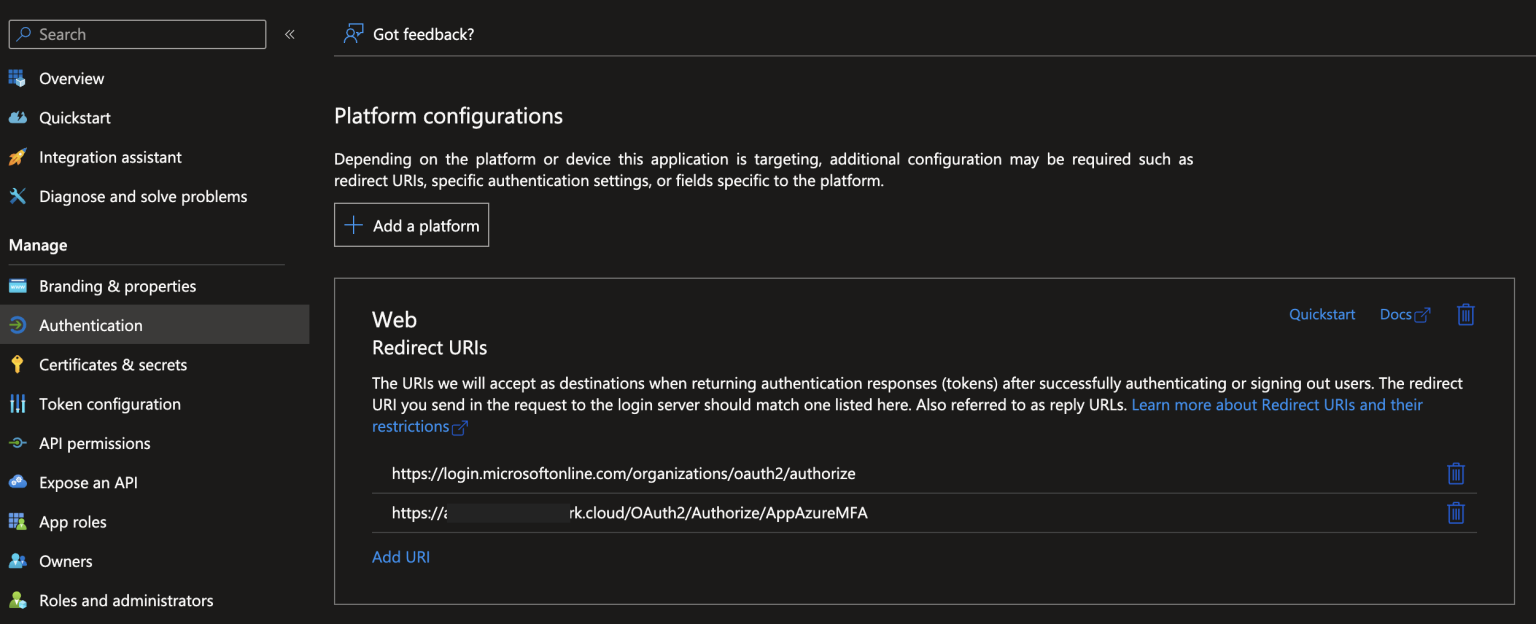
Task: Open Branding & properties section
Action: [x=117, y=286]
